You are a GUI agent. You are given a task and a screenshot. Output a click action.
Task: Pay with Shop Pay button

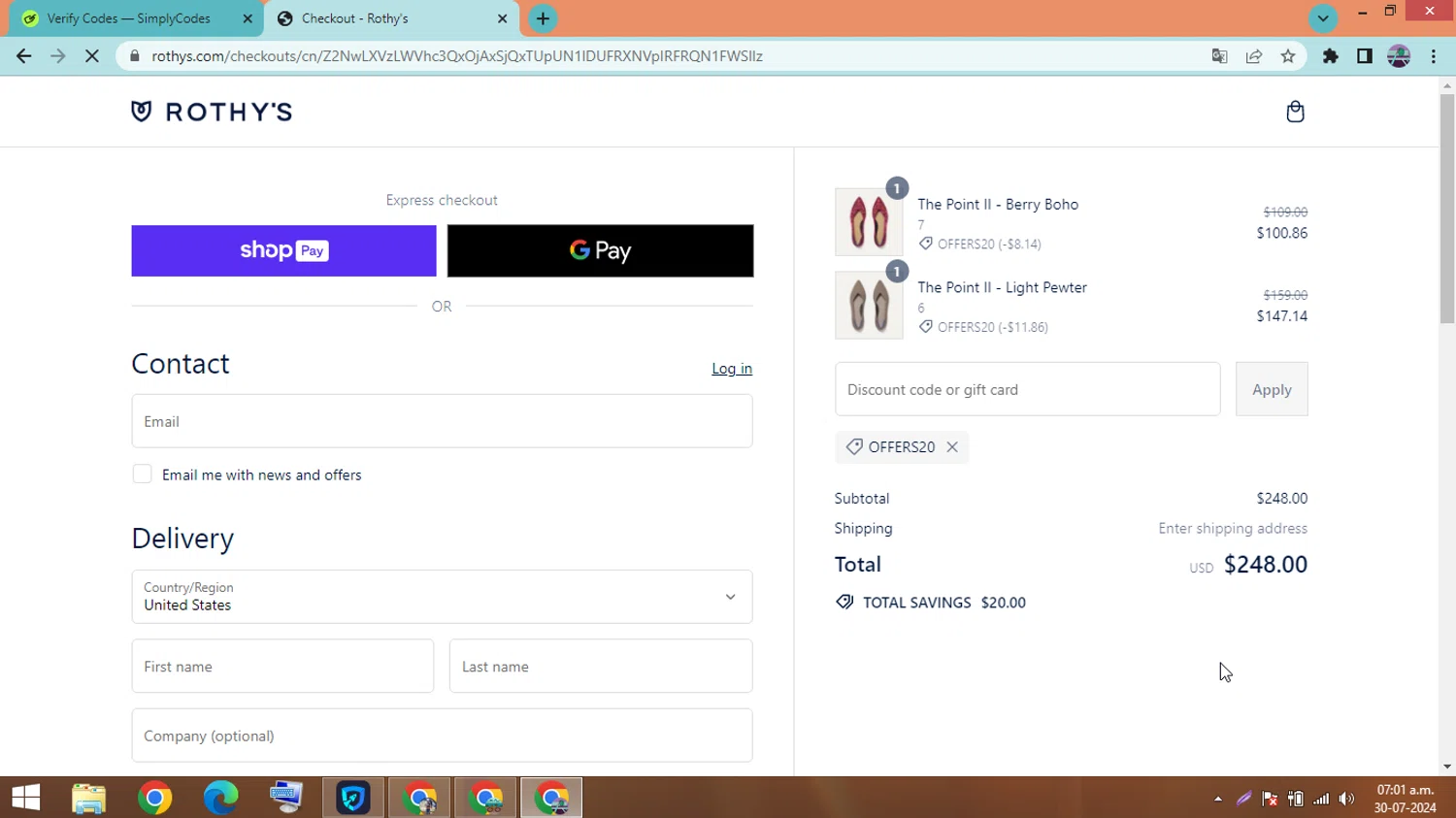pyautogui.click(x=283, y=251)
